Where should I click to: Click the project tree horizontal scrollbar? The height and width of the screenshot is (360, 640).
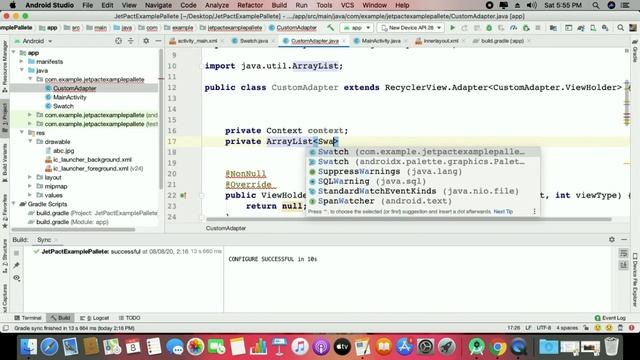click(x=73, y=229)
